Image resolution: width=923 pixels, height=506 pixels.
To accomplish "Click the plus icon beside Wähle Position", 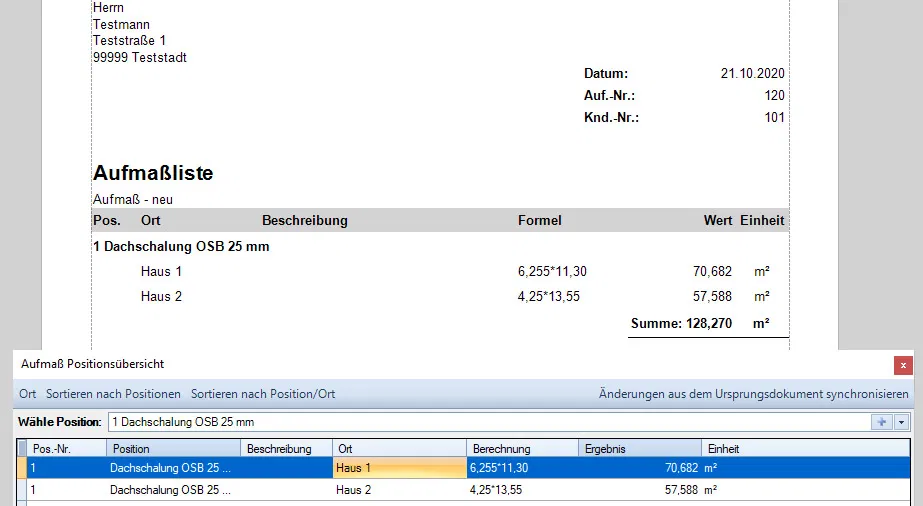I will pos(882,422).
